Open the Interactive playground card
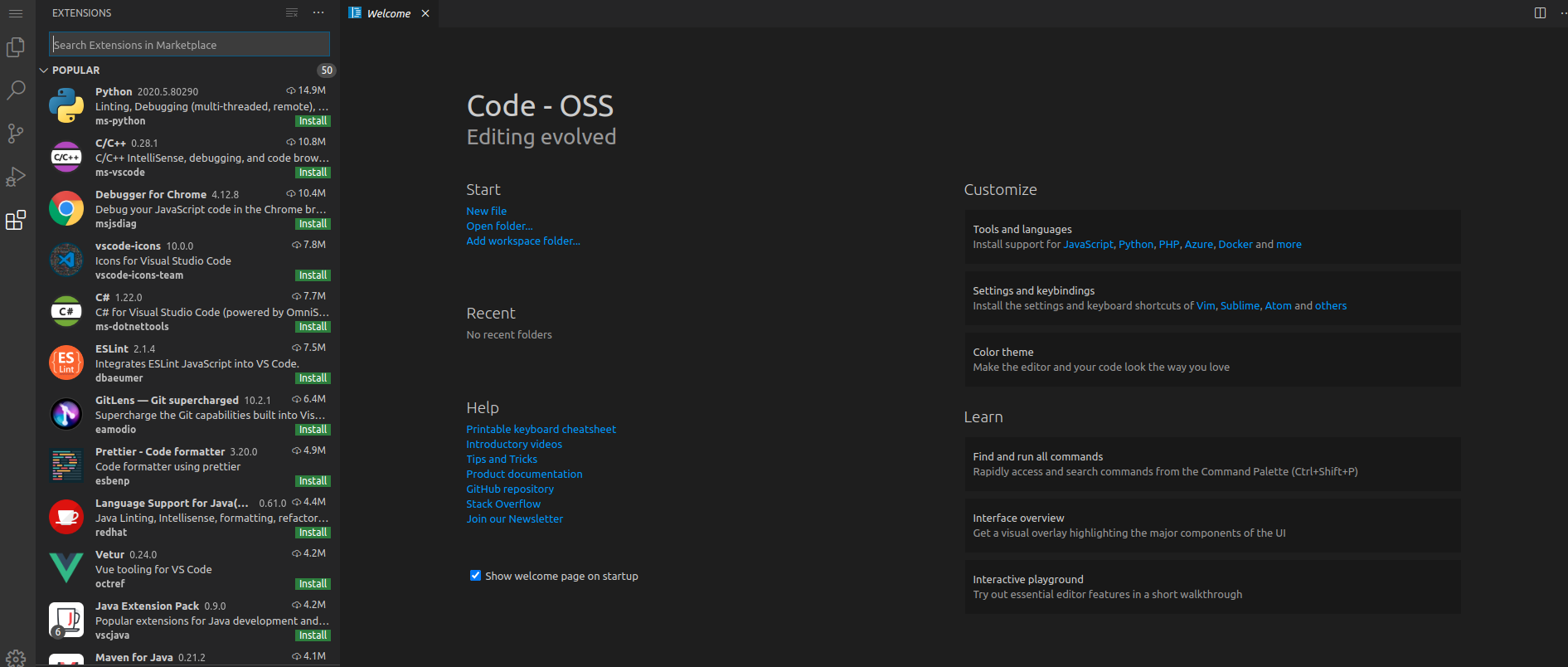The width and height of the screenshot is (1568, 667). point(1212,587)
